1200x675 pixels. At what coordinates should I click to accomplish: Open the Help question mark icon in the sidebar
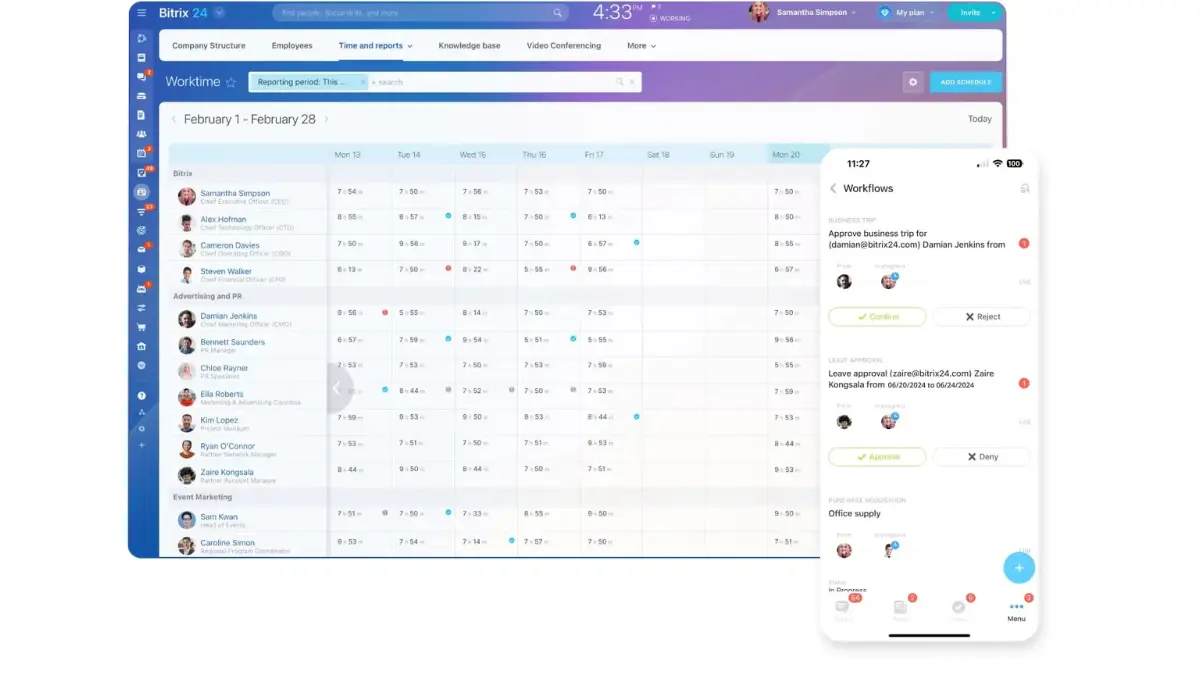[142, 394]
